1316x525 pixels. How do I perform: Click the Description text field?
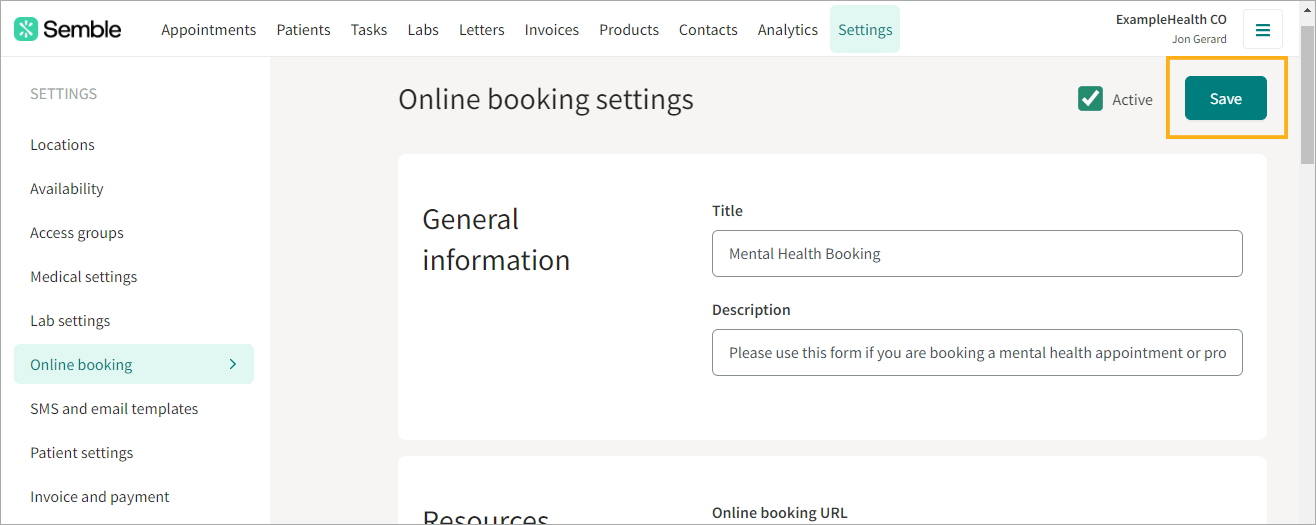coord(977,353)
